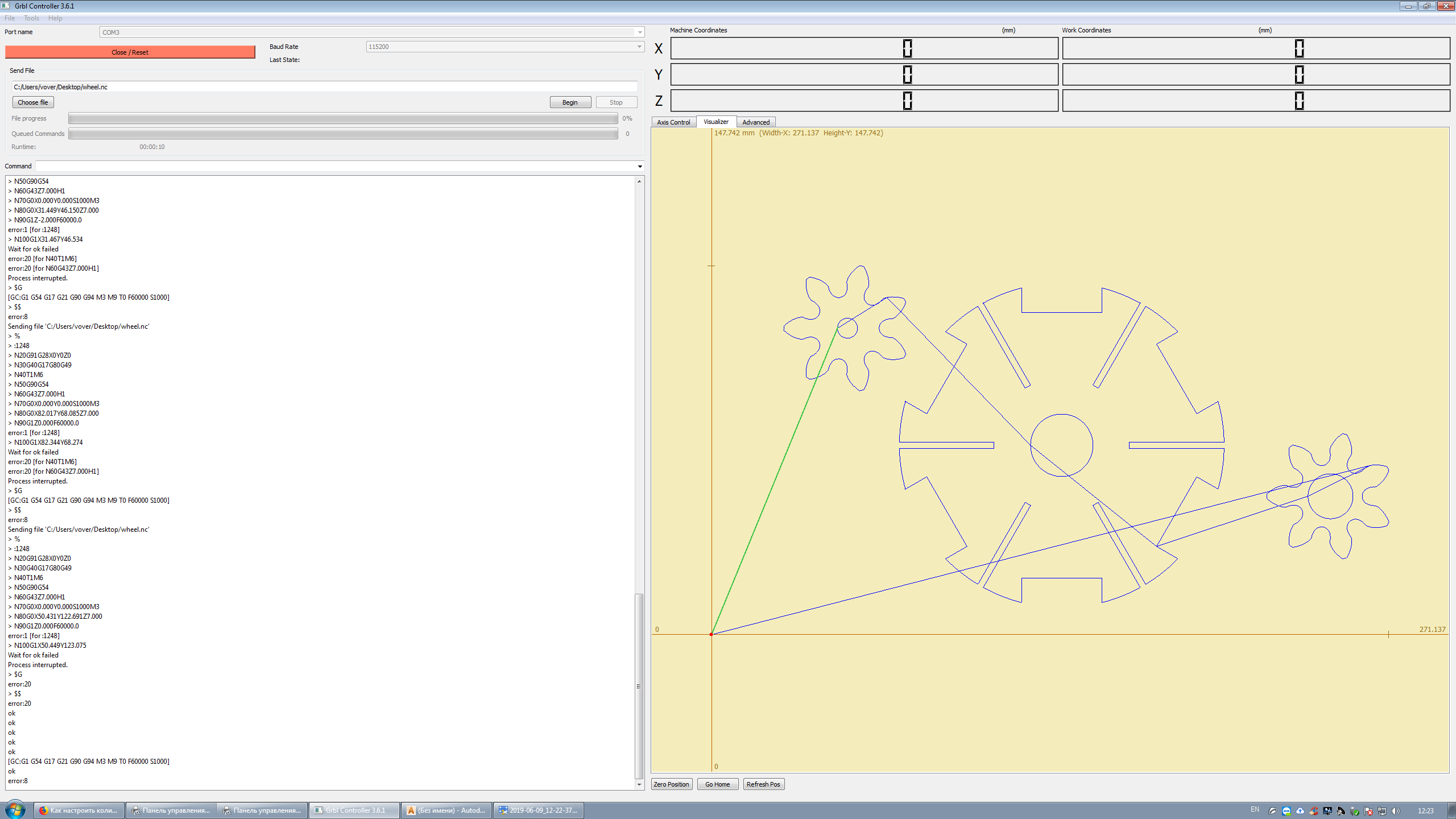The height and width of the screenshot is (819, 1456).
Task: Switch to the Advanced tab
Action: pyautogui.click(x=755, y=122)
